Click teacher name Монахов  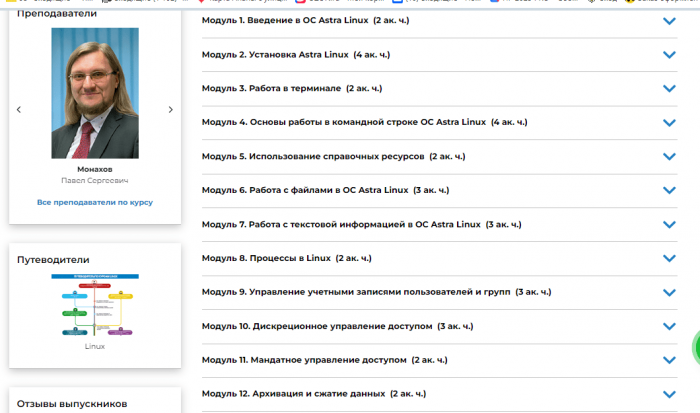(x=95, y=169)
